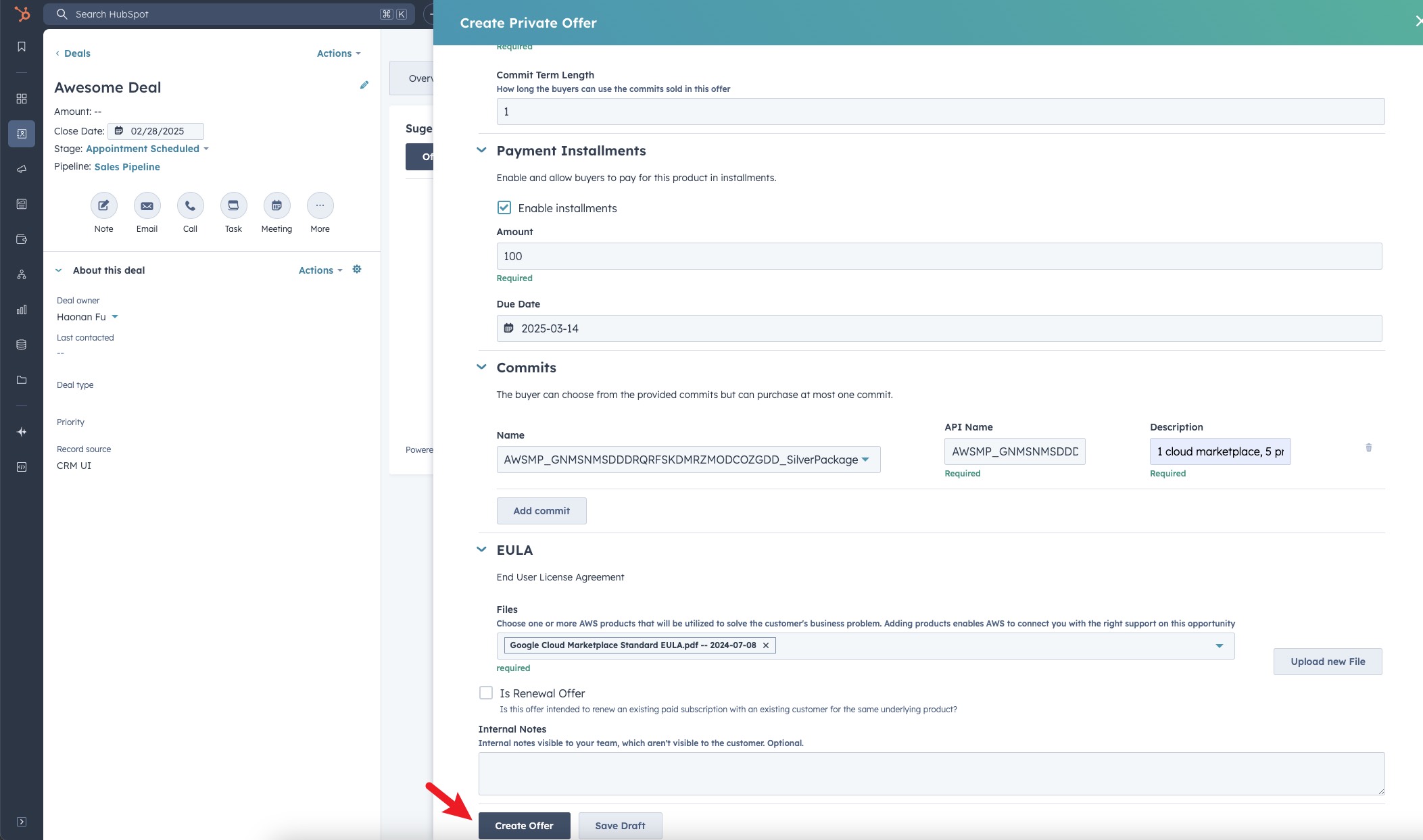Click into the Internal Notes textarea
1423x840 pixels.
(931, 773)
